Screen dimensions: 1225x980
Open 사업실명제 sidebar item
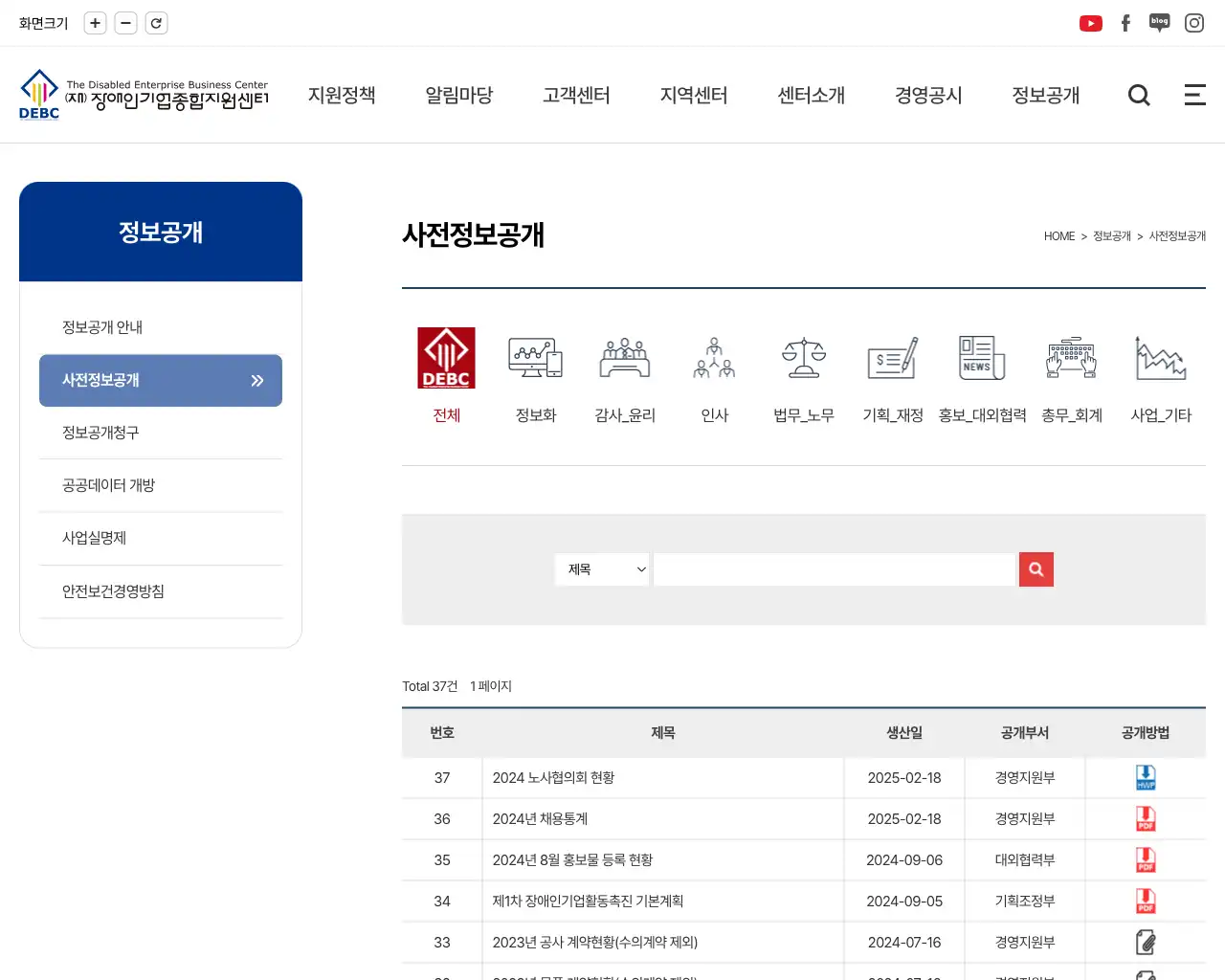(x=161, y=538)
